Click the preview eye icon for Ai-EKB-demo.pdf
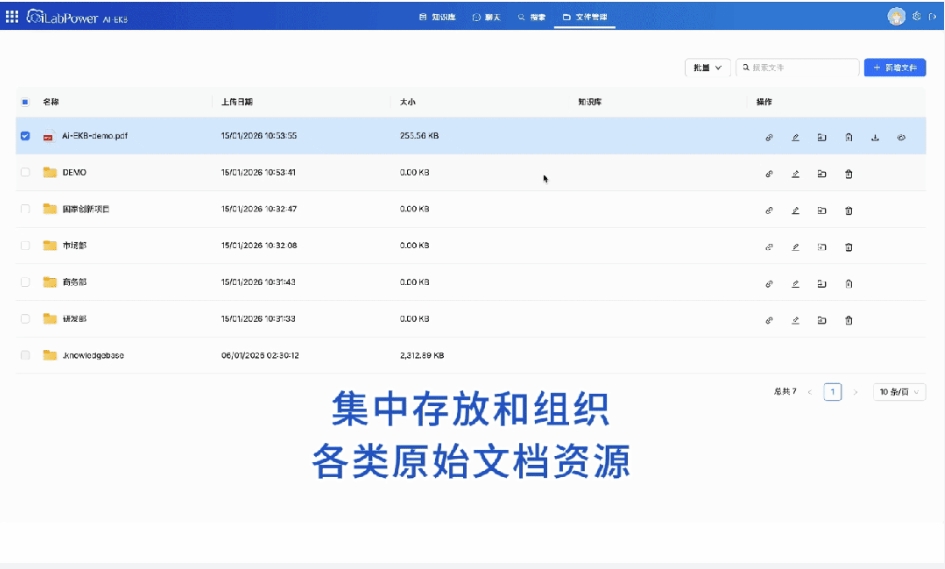This screenshot has width=945, height=569. [x=901, y=137]
